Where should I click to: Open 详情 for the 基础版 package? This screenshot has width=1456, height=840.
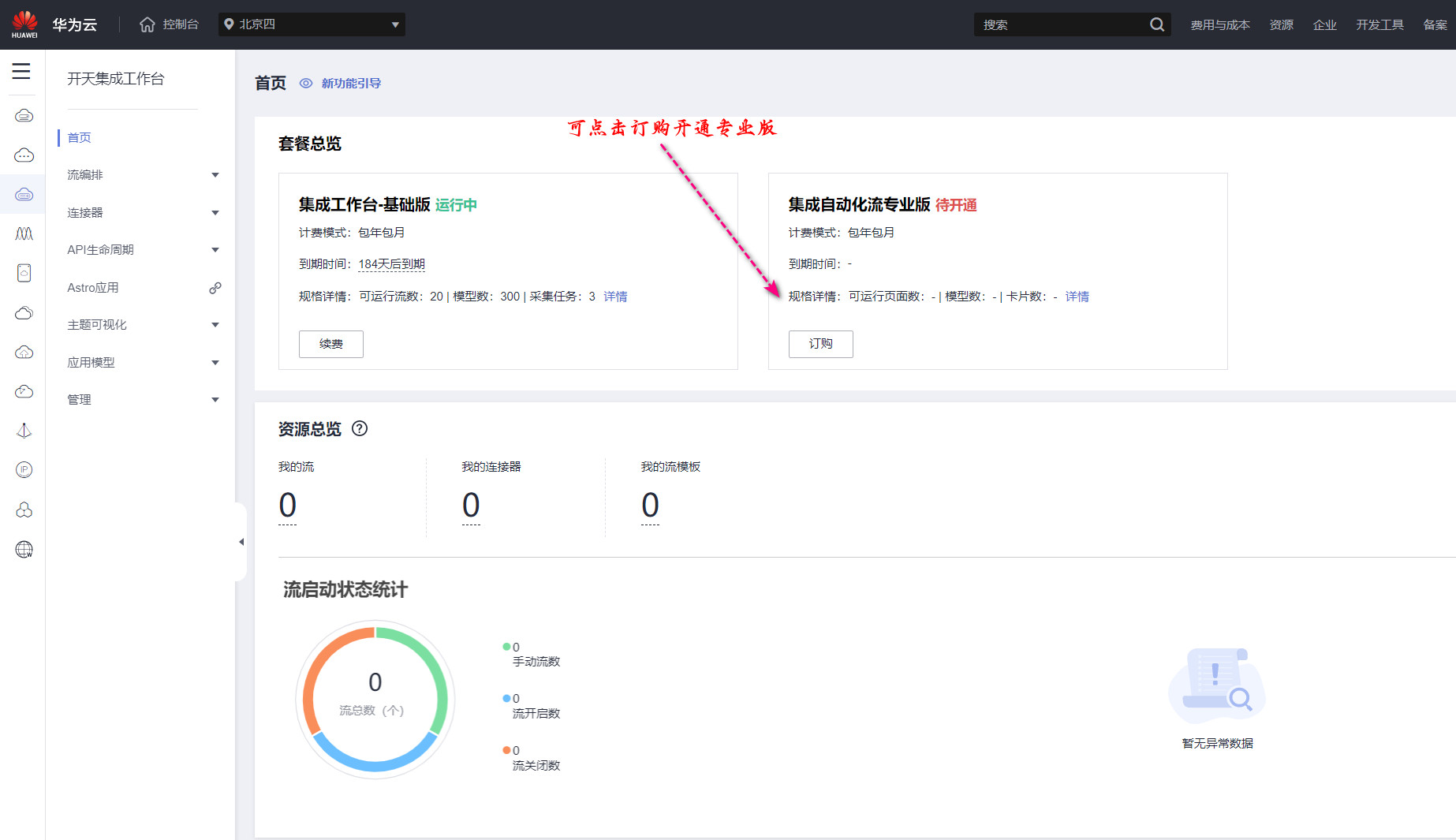tap(615, 297)
